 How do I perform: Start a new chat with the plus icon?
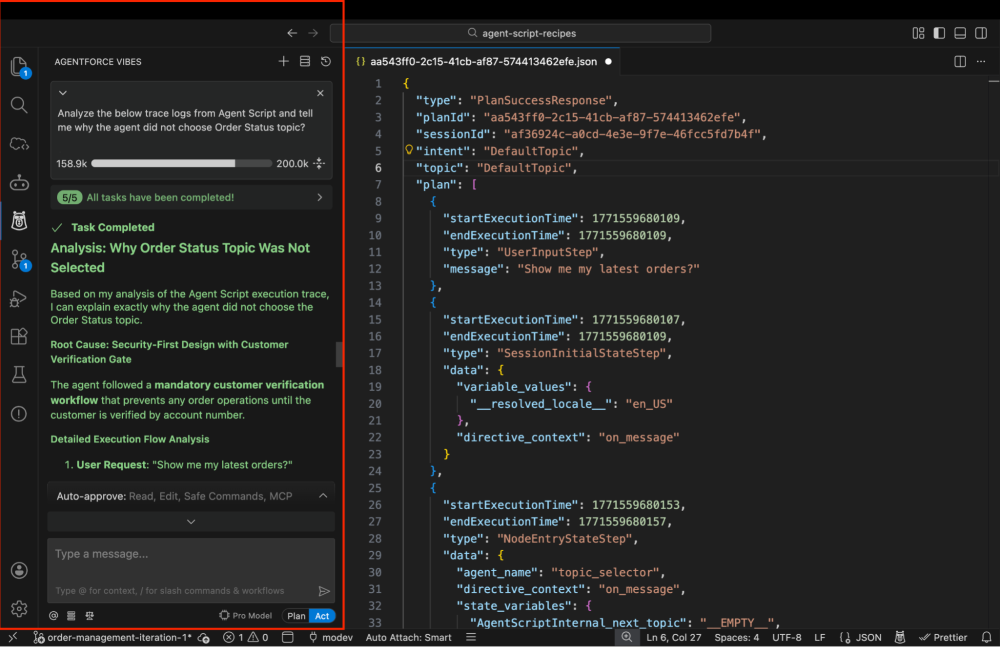click(284, 60)
